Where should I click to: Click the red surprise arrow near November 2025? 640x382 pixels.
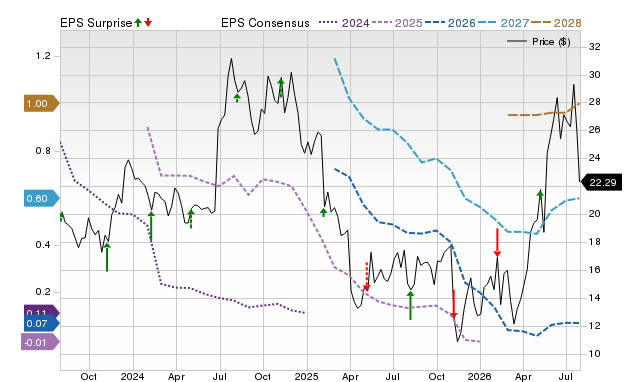[454, 304]
